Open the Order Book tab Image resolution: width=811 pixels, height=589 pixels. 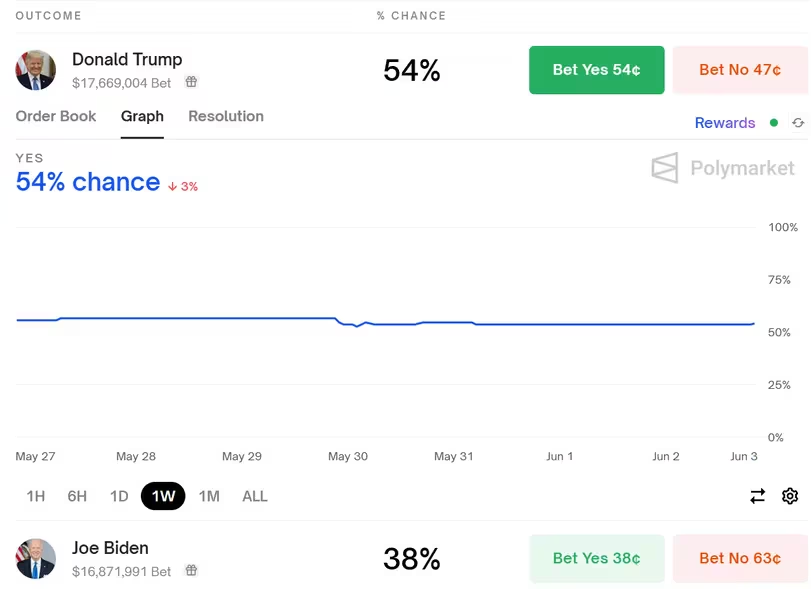click(56, 116)
